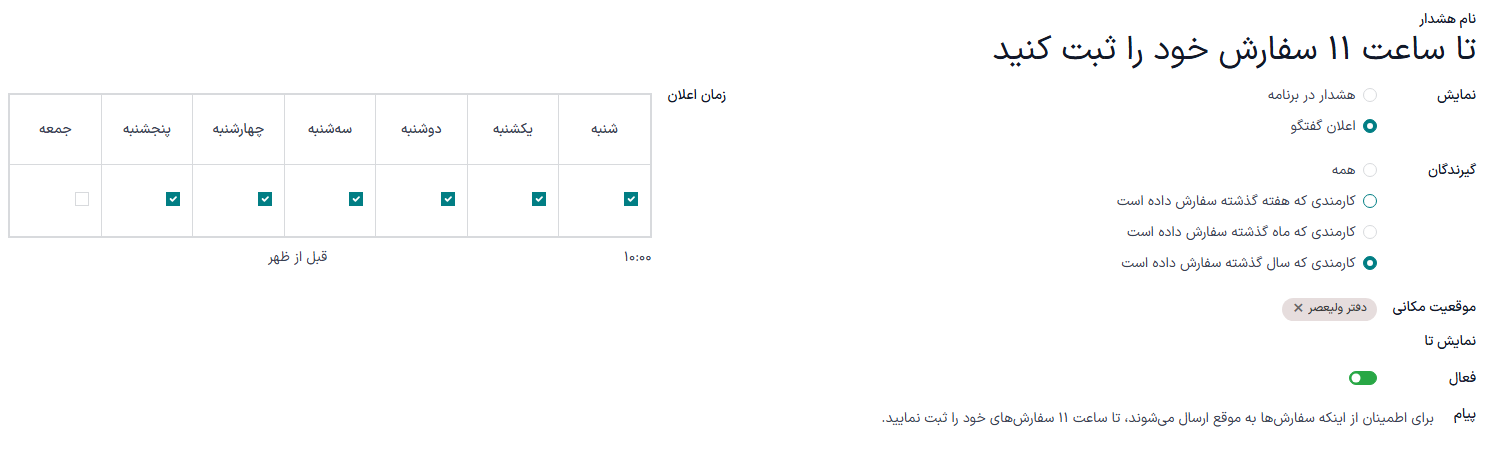Select employees who ordered last month
Screen dimensions: 1488x455
pyautogui.click(x=1370, y=232)
